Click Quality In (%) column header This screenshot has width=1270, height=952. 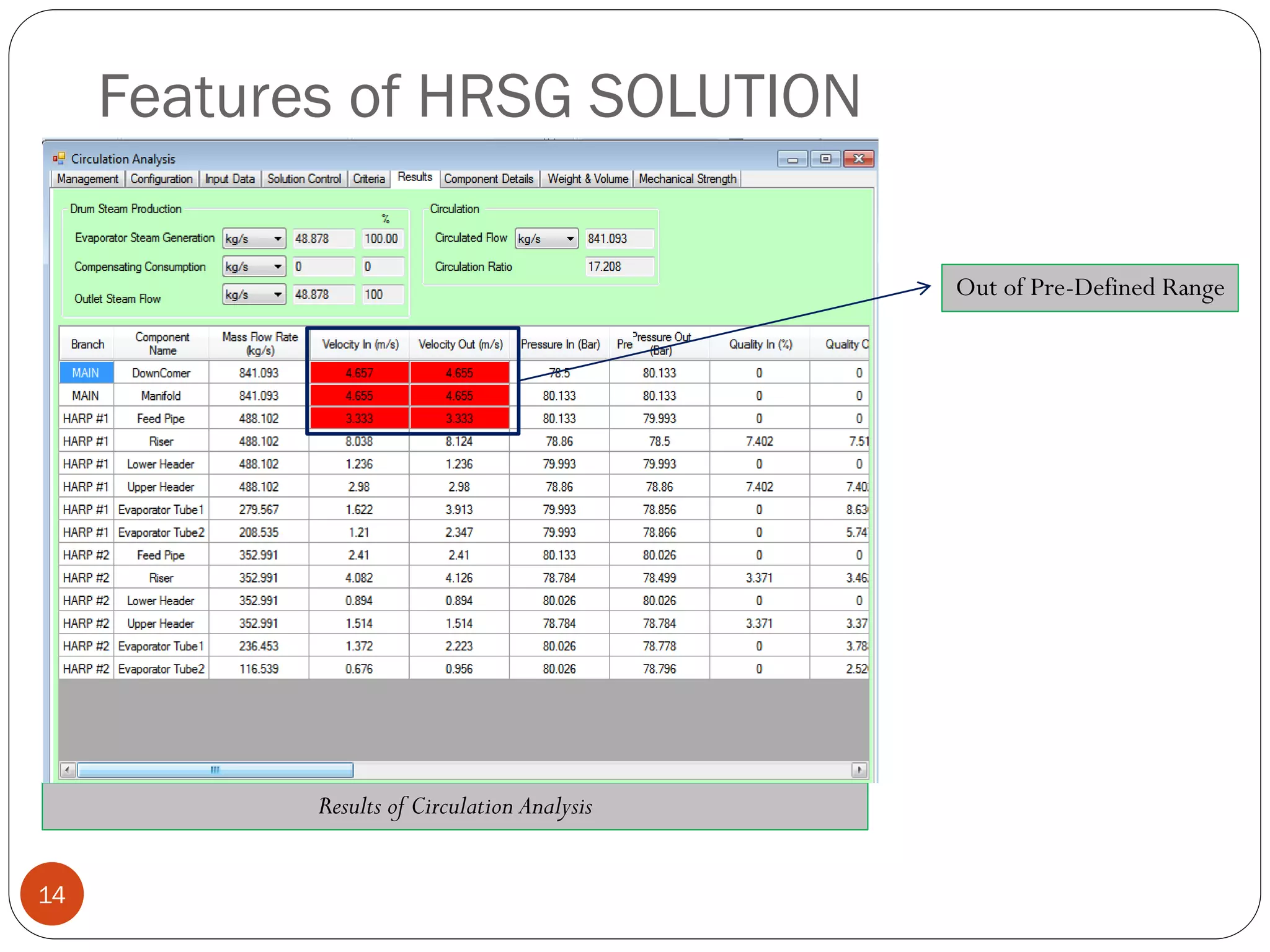[x=760, y=344]
